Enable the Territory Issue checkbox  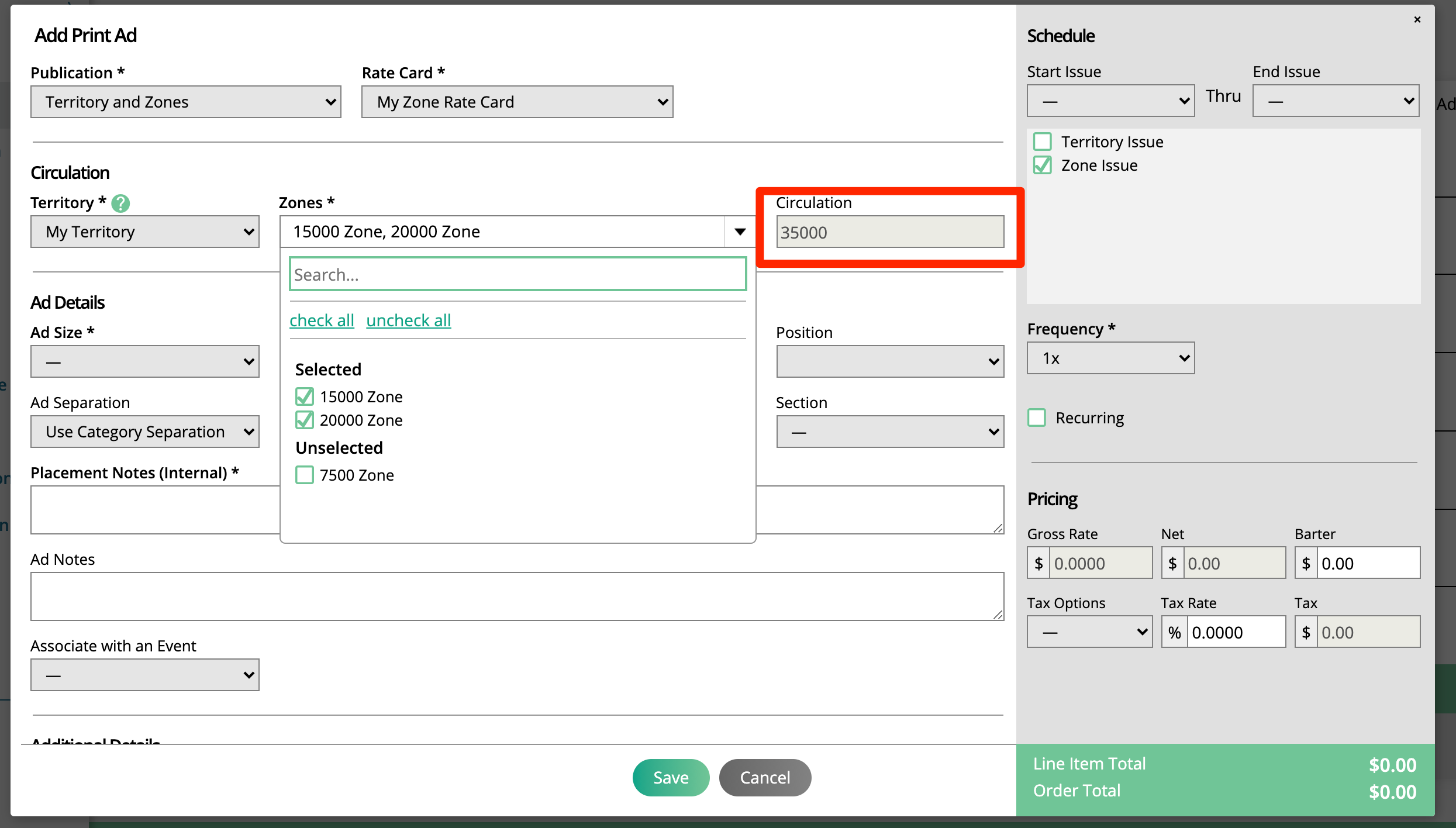coord(1042,142)
